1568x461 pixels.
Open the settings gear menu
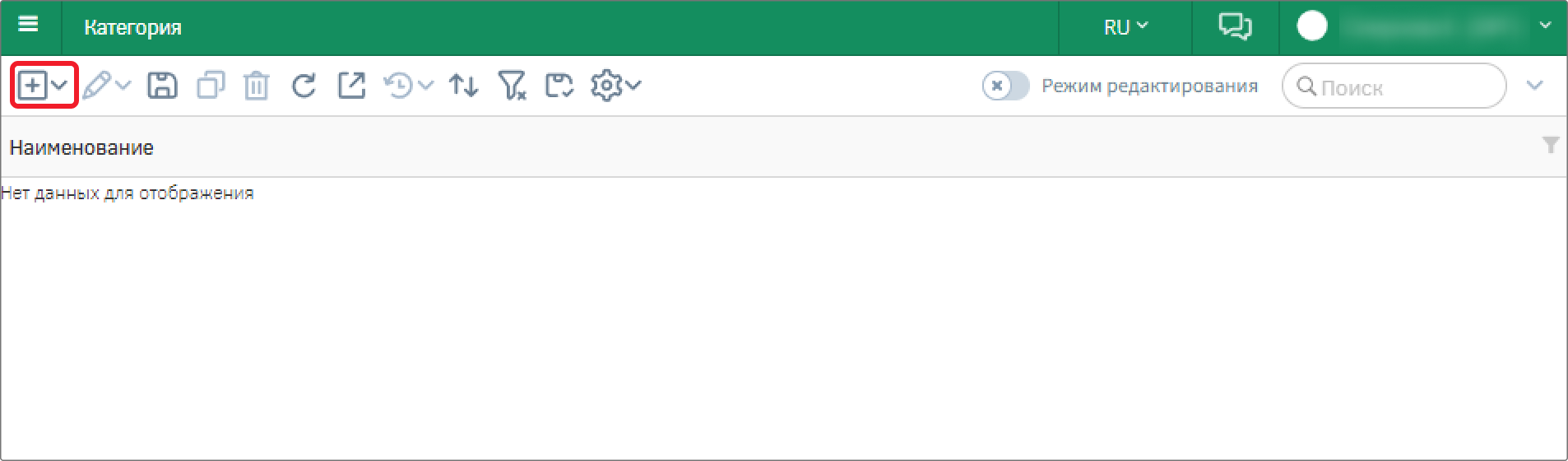(x=615, y=85)
